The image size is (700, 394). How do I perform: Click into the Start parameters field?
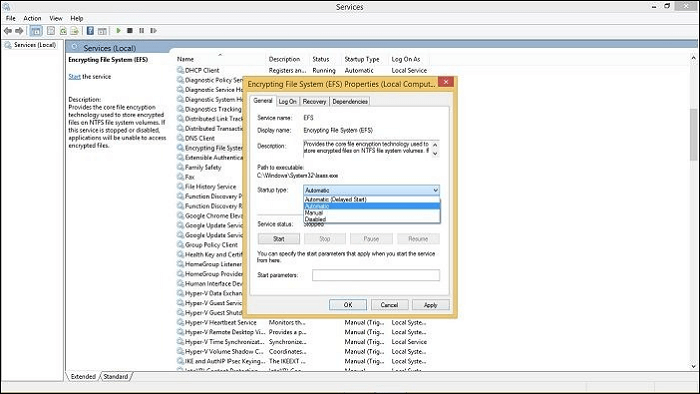376,275
